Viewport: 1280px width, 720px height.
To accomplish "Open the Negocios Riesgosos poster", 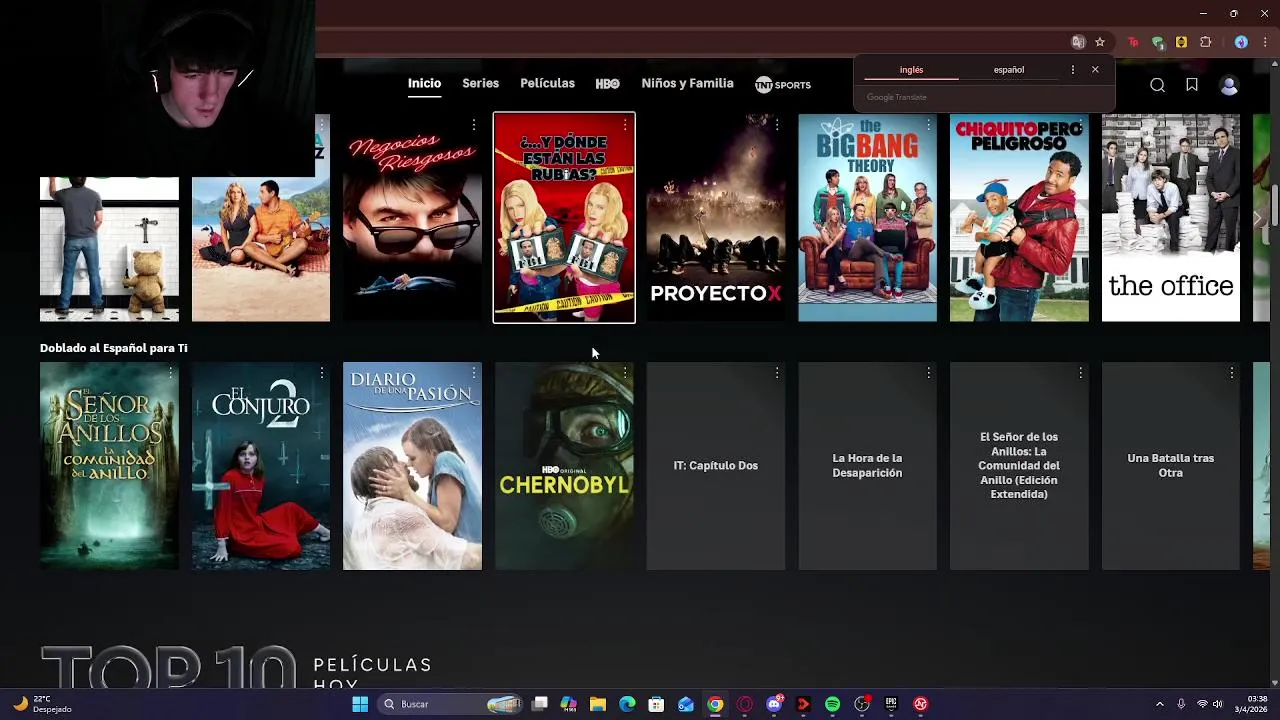I will pyautogui.click(x=412, y=218).
